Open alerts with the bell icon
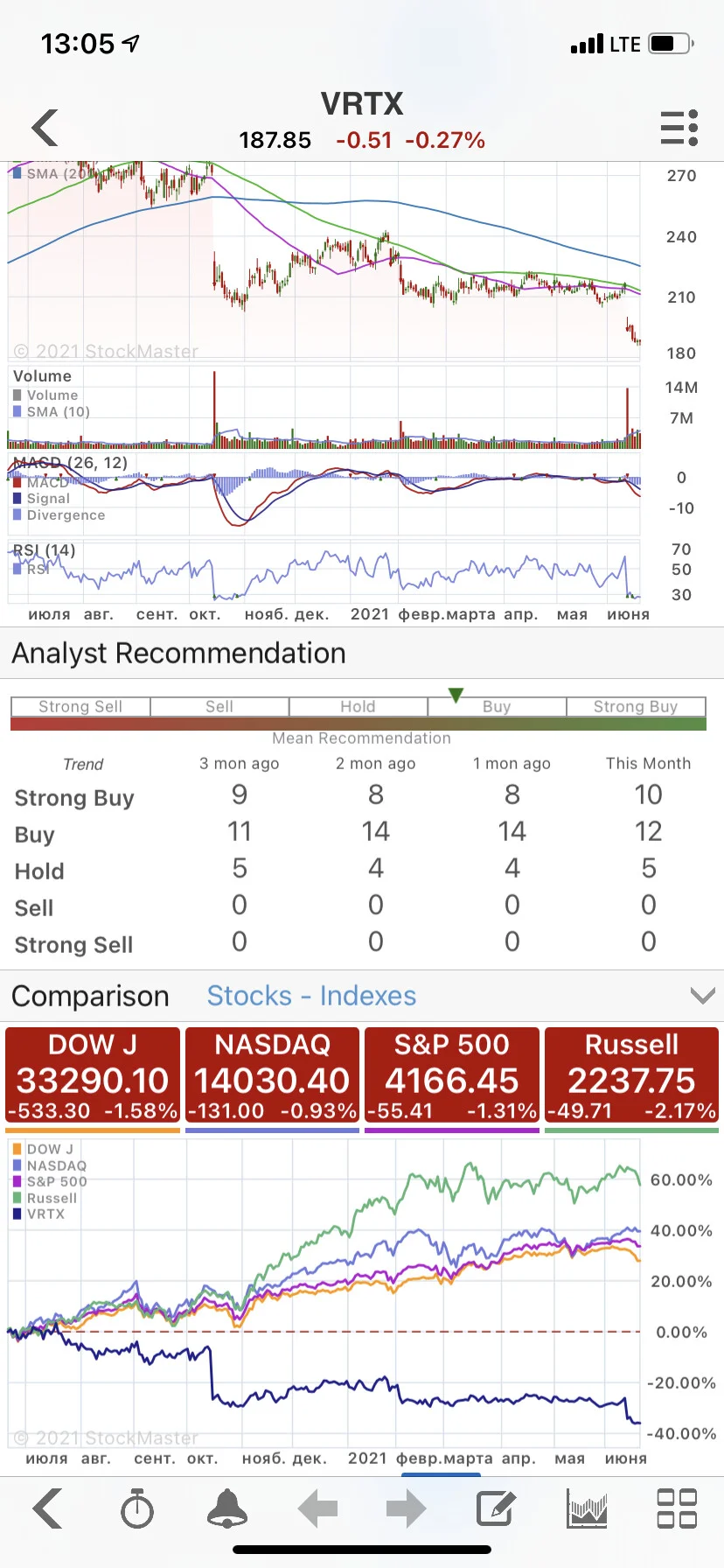Image resolution: width=724 pixels, height=1568 pixels. pos(227,1508)
